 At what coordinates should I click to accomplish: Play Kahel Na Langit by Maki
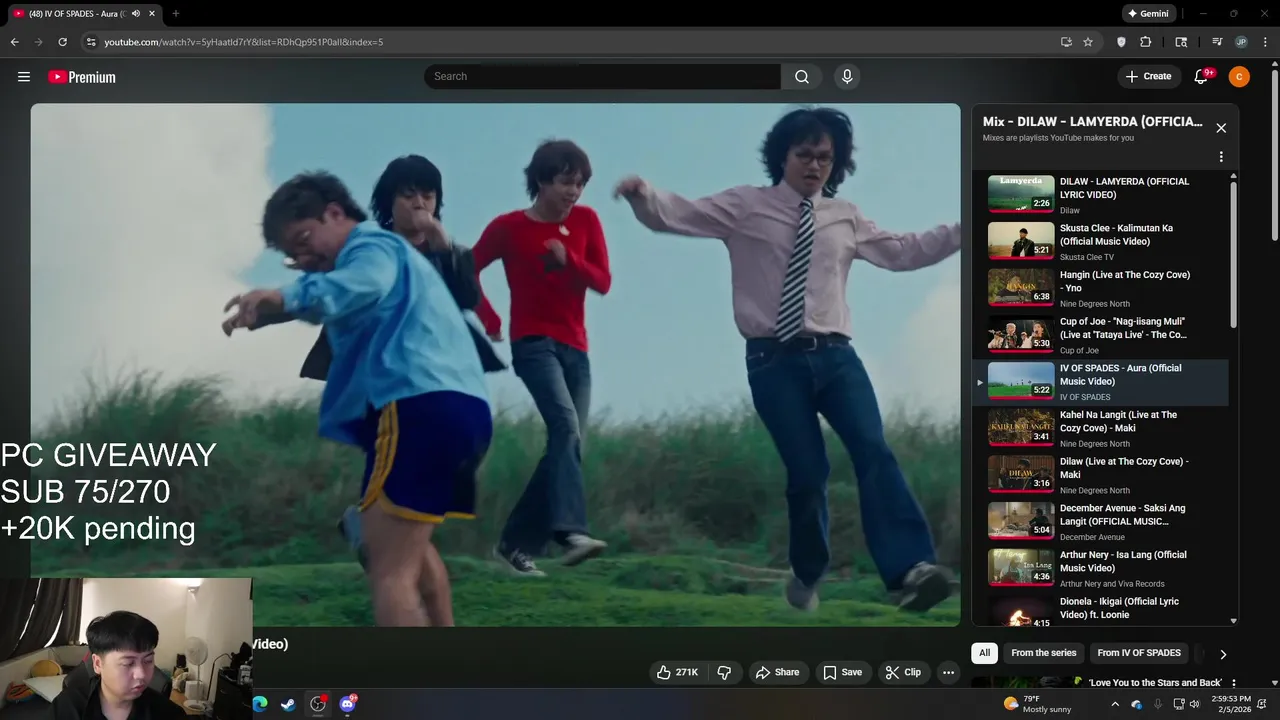1100,428
